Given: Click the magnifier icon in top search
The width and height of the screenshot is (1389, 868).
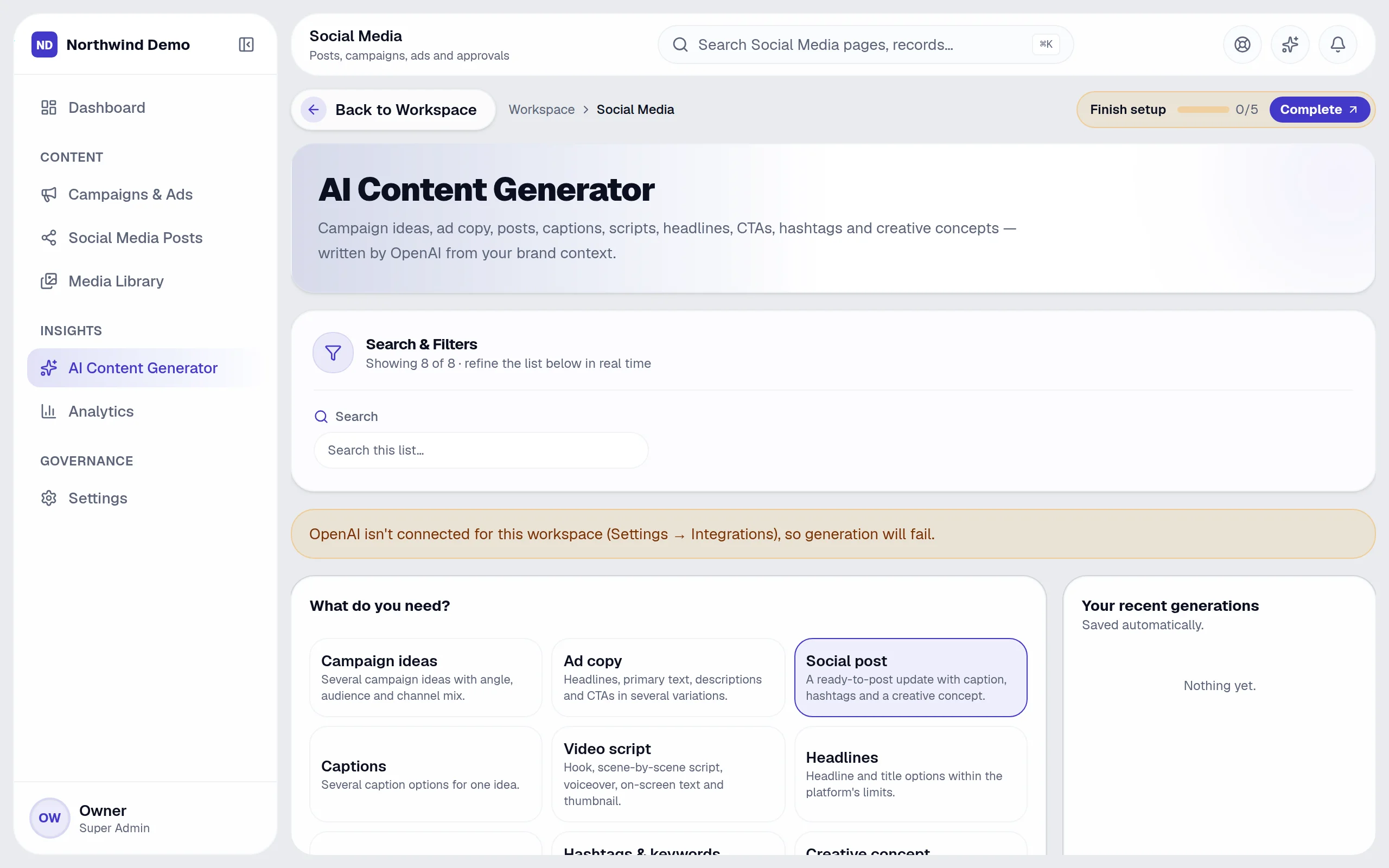Looking at the screenshot, I should point(680,44).
